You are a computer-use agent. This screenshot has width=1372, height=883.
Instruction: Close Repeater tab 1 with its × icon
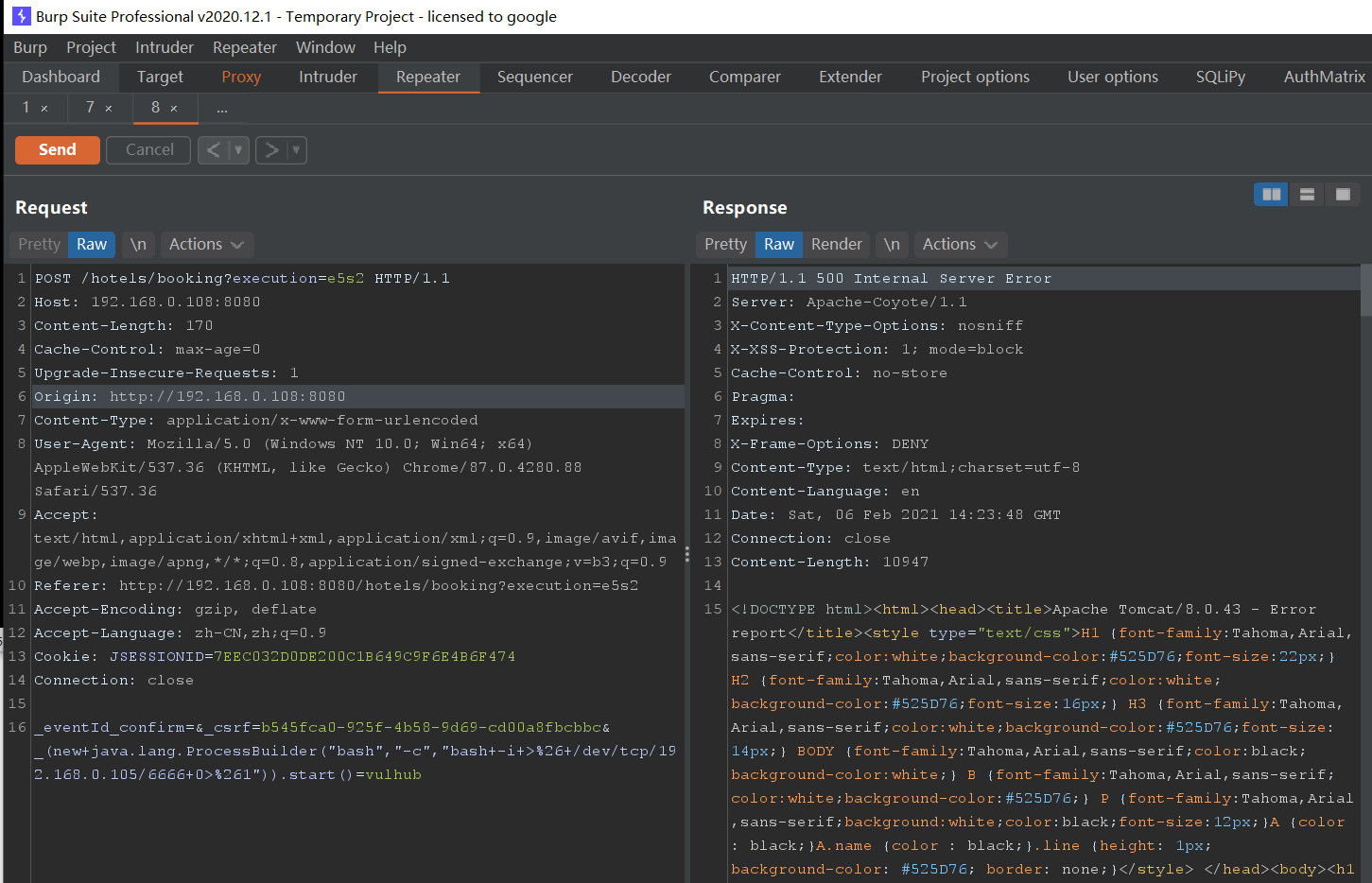[44, 109]
